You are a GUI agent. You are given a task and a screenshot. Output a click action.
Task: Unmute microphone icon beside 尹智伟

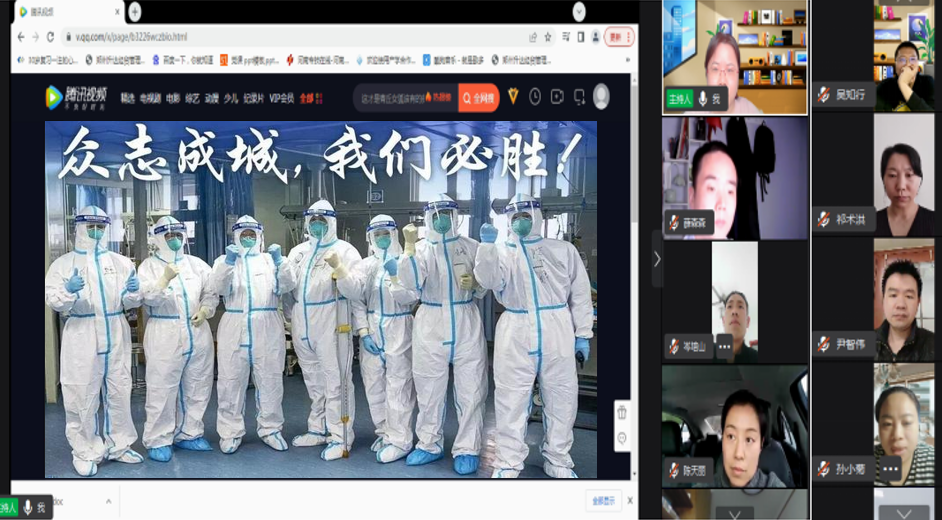point(824,345)
